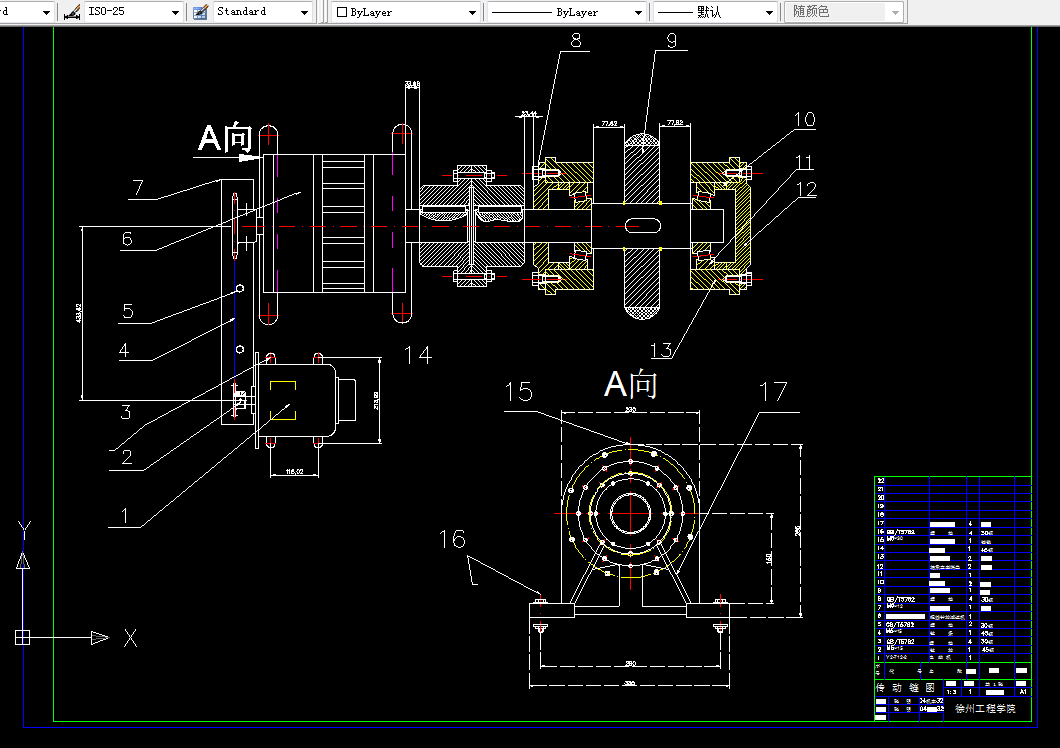Click the 徐州工程学院 title block text
The width and height of the screenshot is (1060, 748).
click(x=985, y=708)
